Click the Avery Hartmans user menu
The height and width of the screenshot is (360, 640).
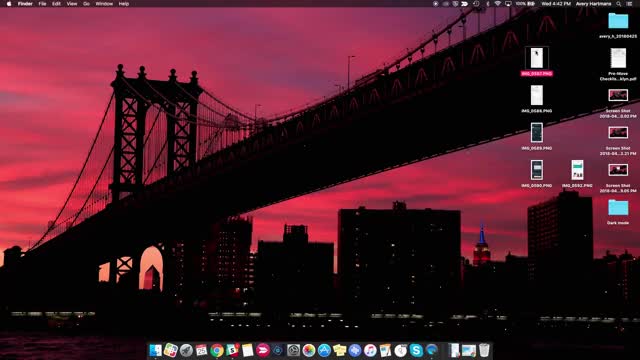click(x=593, y=4)
